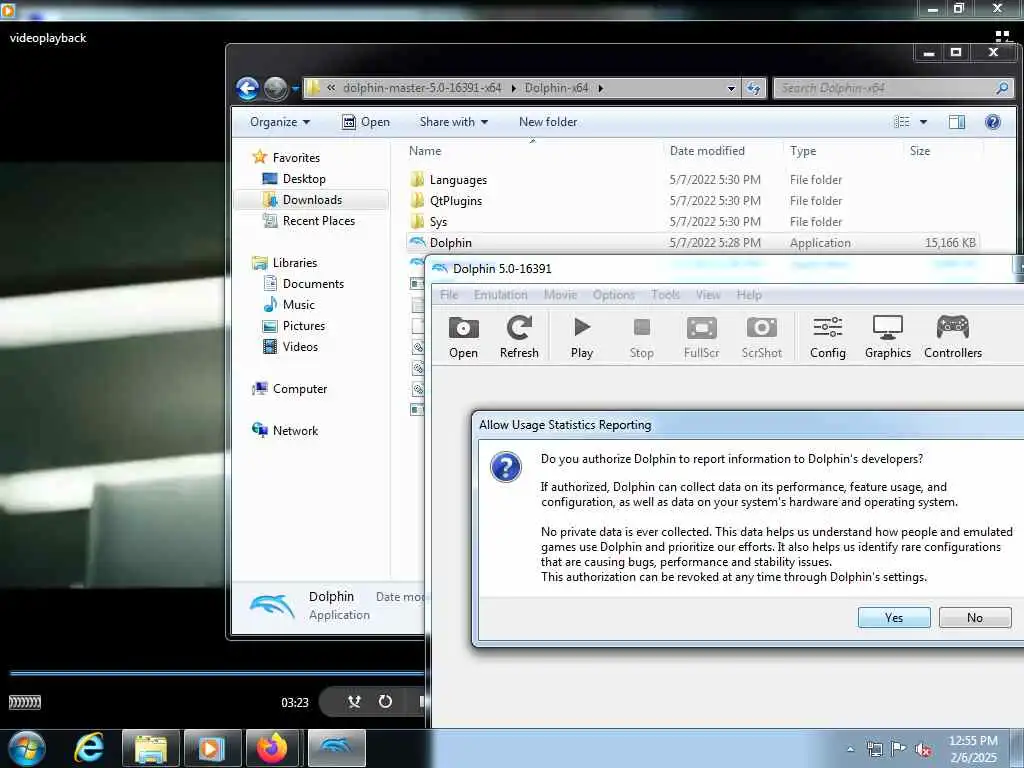Select the Dolphin application file

point(692,242)
